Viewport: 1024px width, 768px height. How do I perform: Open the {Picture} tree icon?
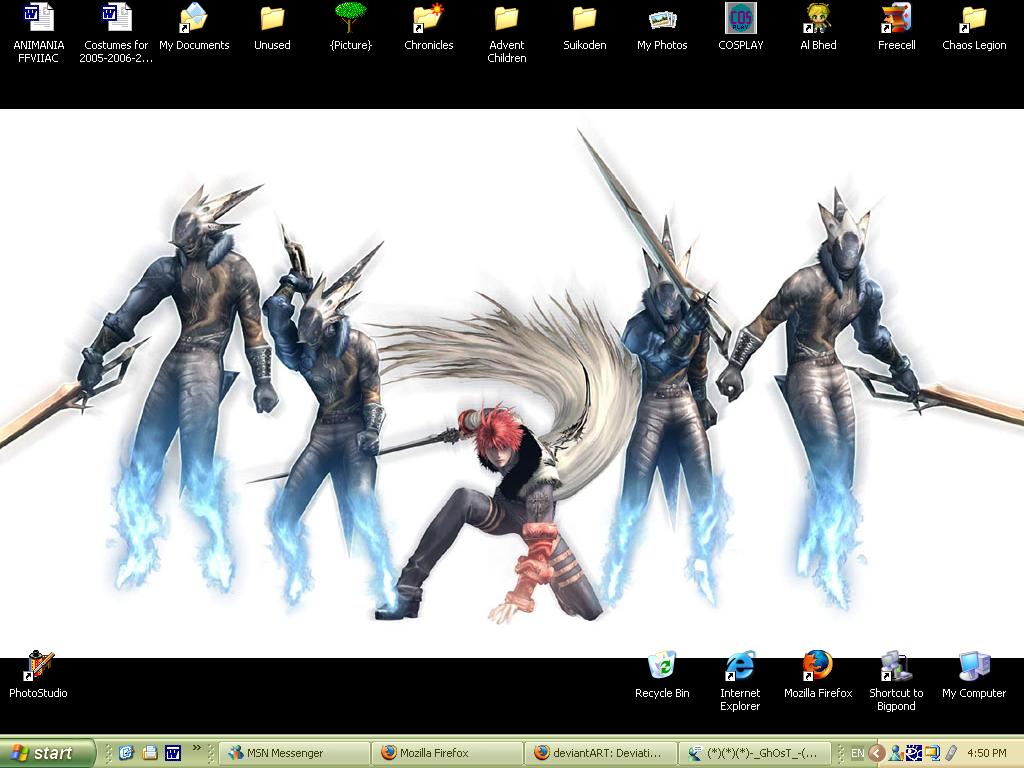coord(350,18)
